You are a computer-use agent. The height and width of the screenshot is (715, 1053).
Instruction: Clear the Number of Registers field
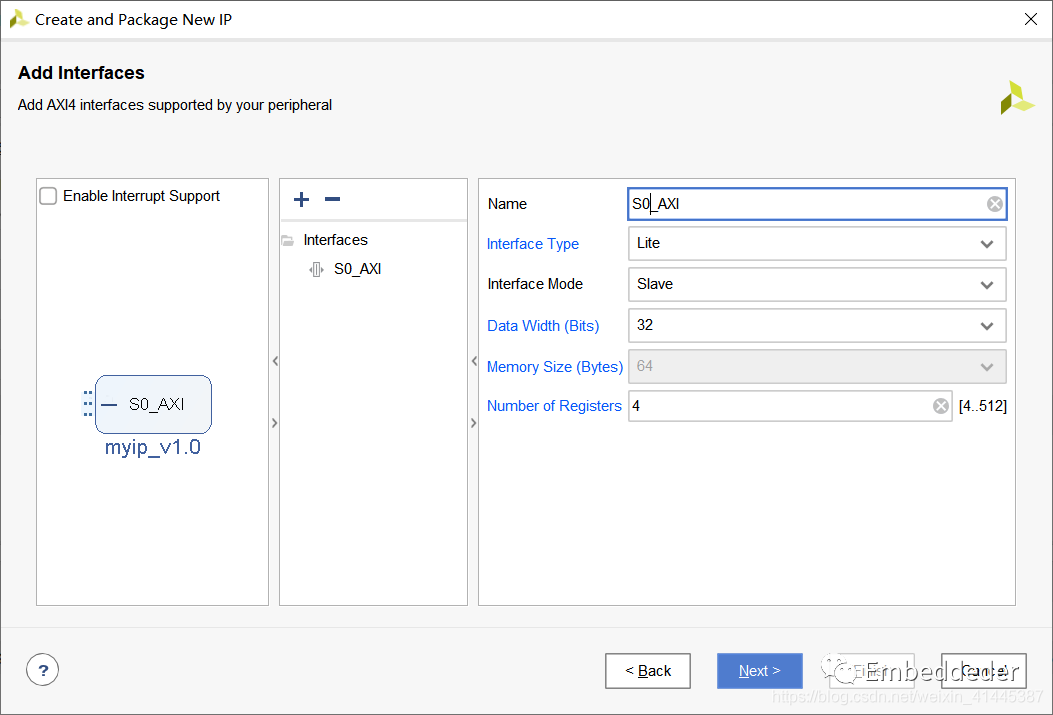pos(940,406)
